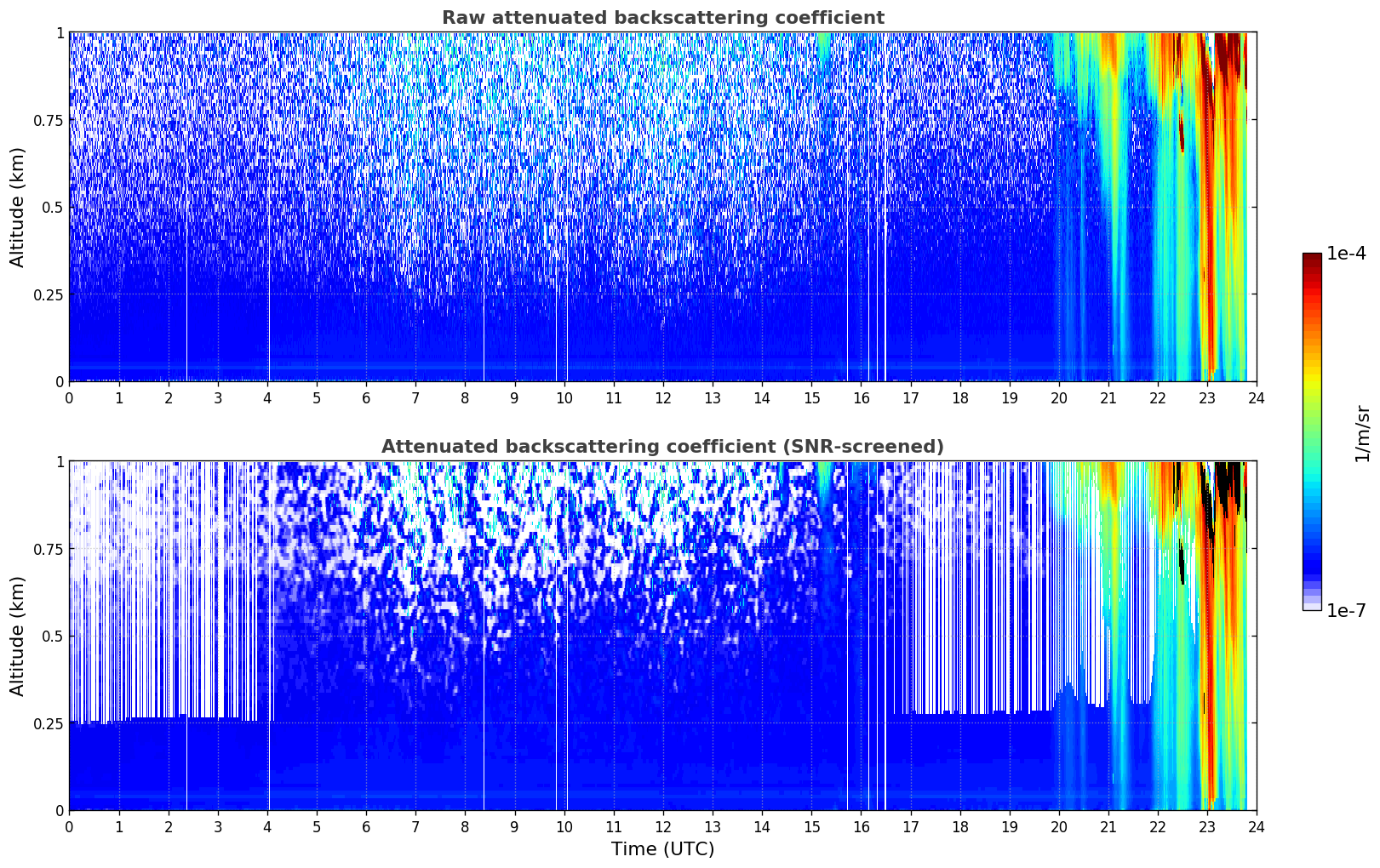Click the '0.25' altitude tick in bottom plot
The width and height of the screenshot is (1380, 868).
[x=49, y=723]
